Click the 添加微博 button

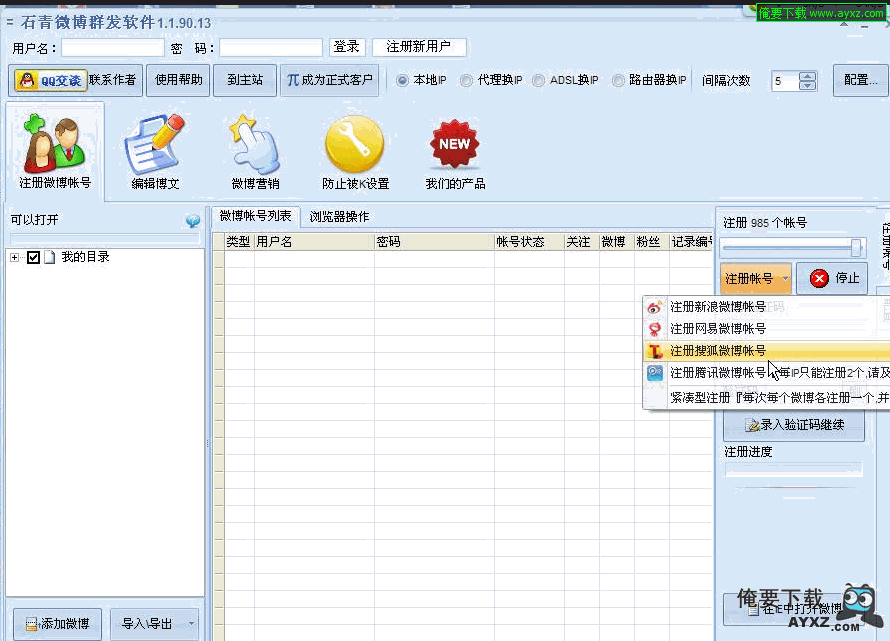(57, 624)
